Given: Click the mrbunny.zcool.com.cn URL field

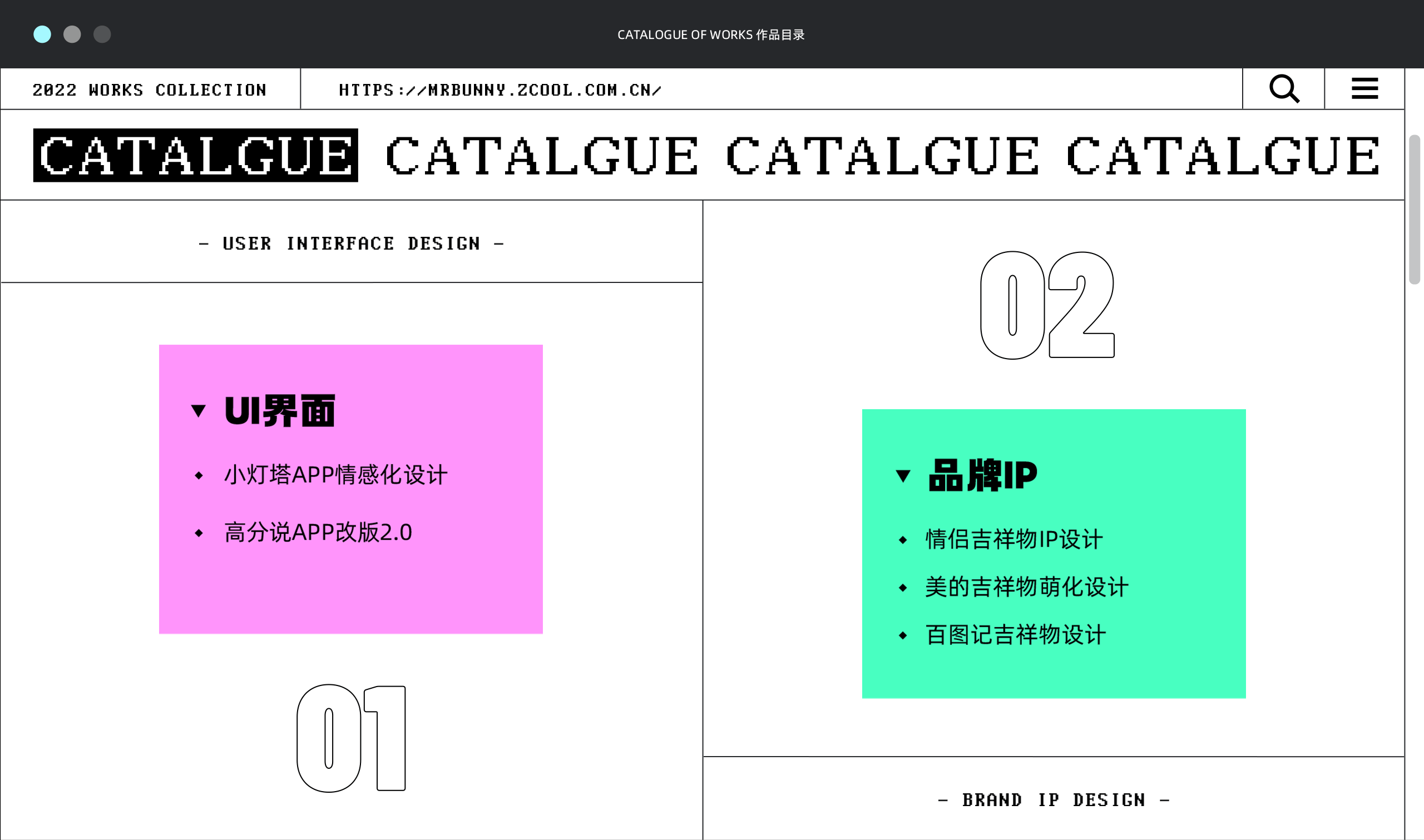Looking at the screenshot, I should 500,90.
